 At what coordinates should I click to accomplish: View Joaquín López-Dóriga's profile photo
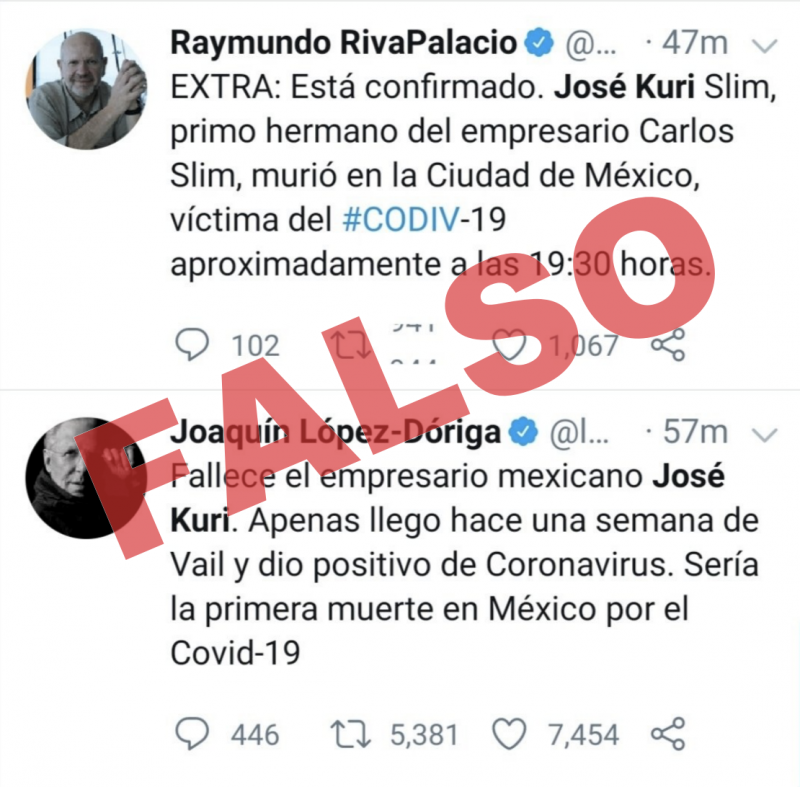coord(86,478)
